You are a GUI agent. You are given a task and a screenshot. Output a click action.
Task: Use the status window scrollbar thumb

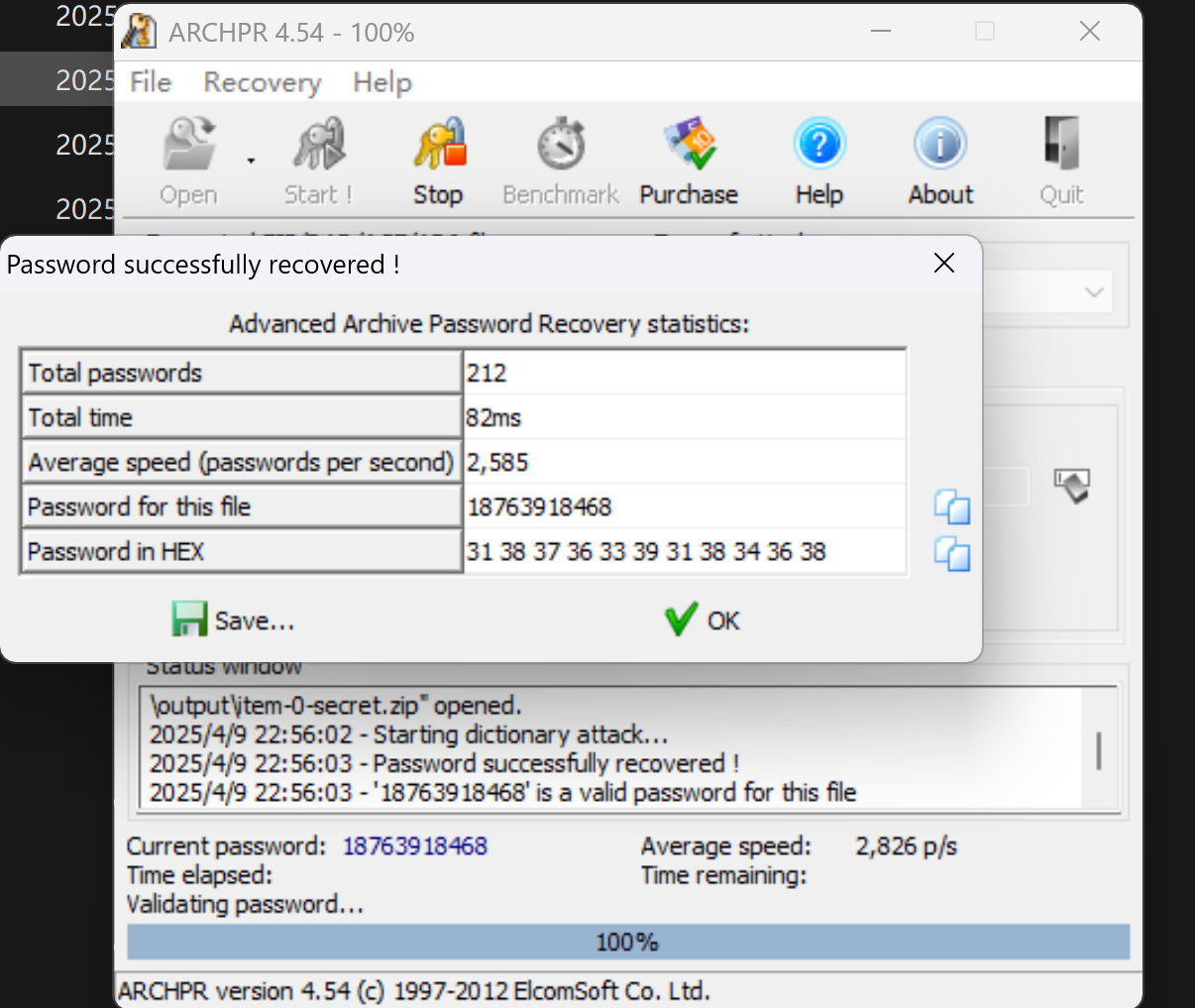[1099, 750]
